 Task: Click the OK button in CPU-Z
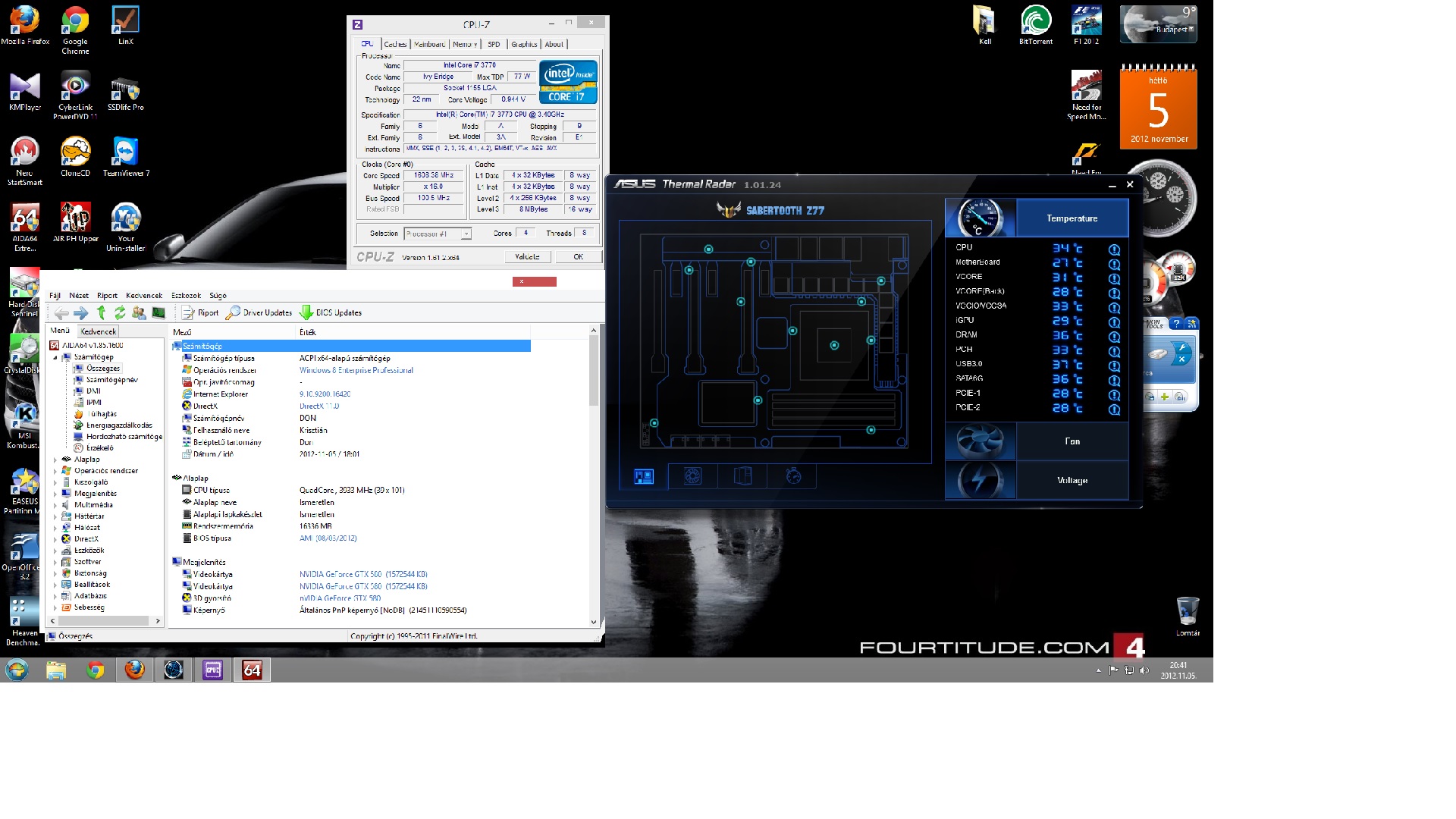tap(578, 257)
